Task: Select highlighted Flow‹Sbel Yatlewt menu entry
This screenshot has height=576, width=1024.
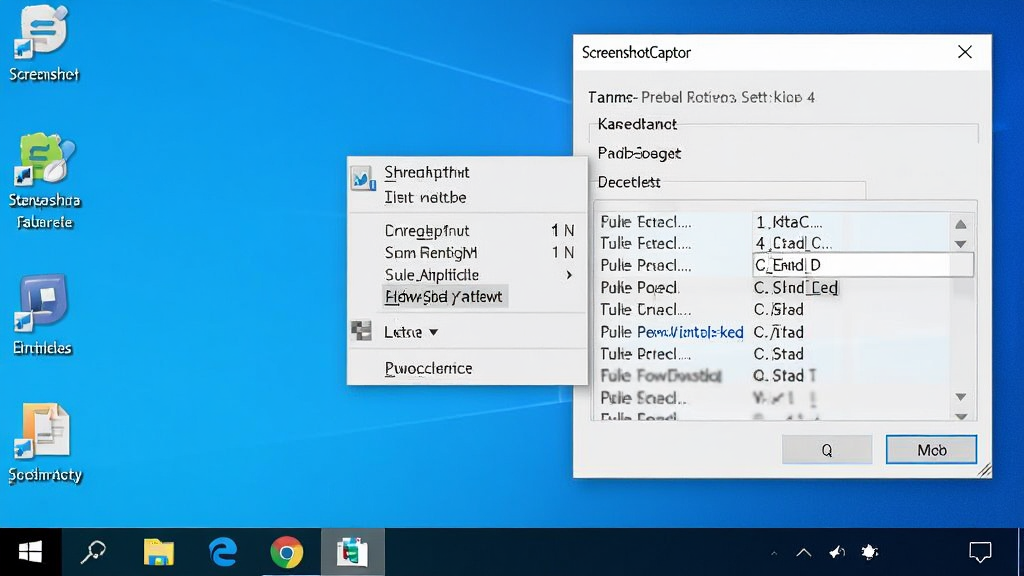Action: tap(444, 297)
